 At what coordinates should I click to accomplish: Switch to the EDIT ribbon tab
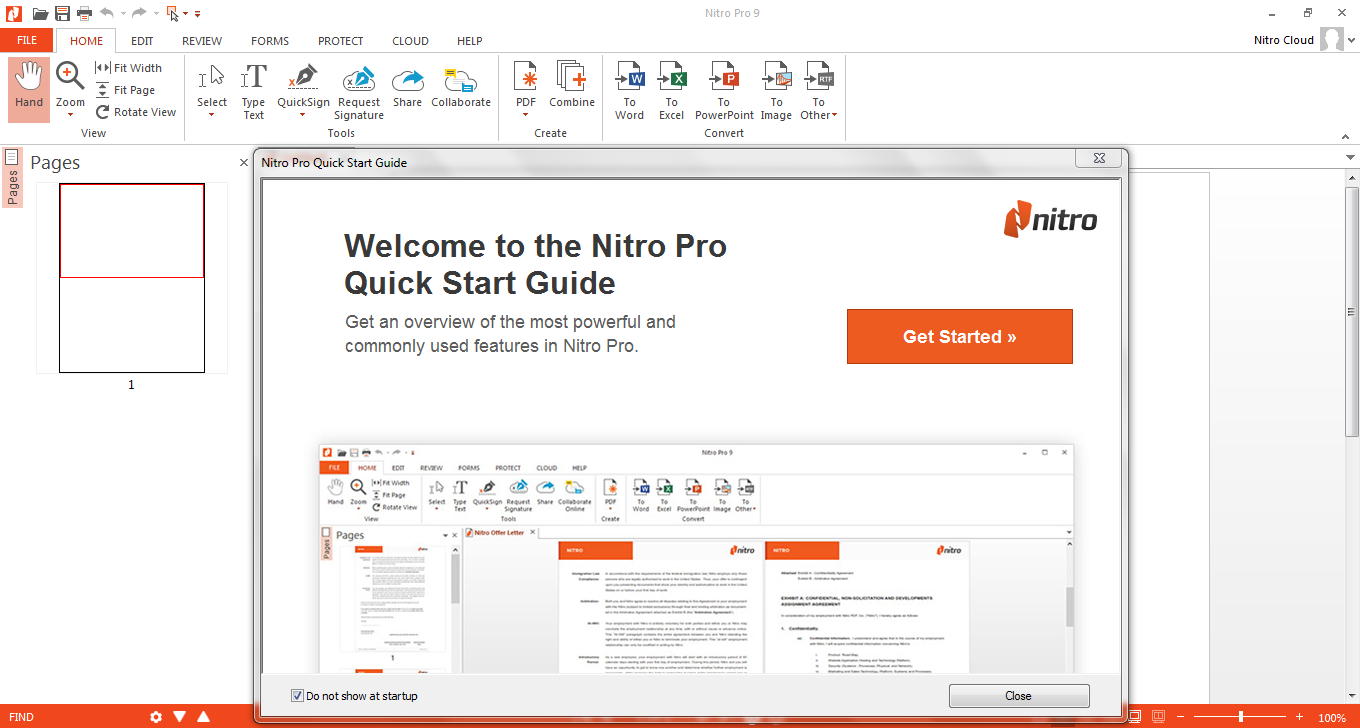[x=142, y=41]
